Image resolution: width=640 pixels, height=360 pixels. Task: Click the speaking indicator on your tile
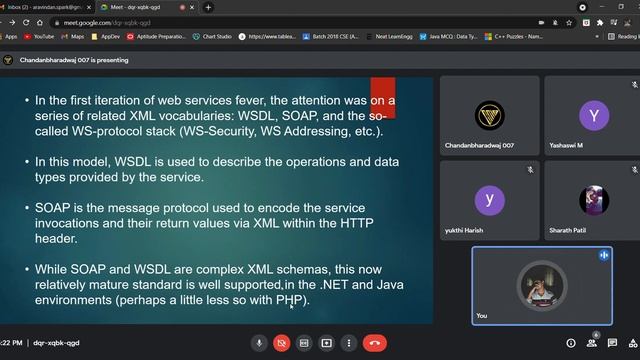click(x=604, y=256)
